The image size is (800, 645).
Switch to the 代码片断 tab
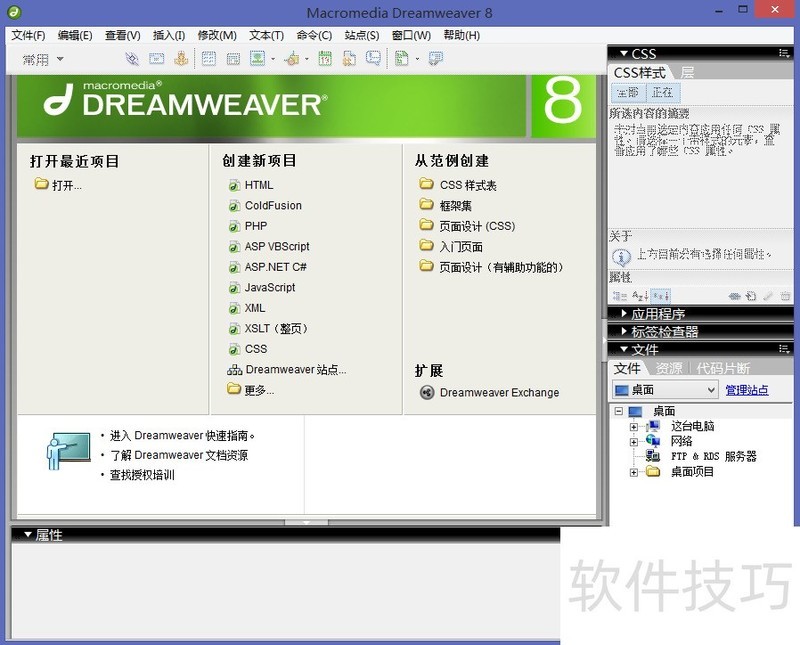[x=723, y=368]
